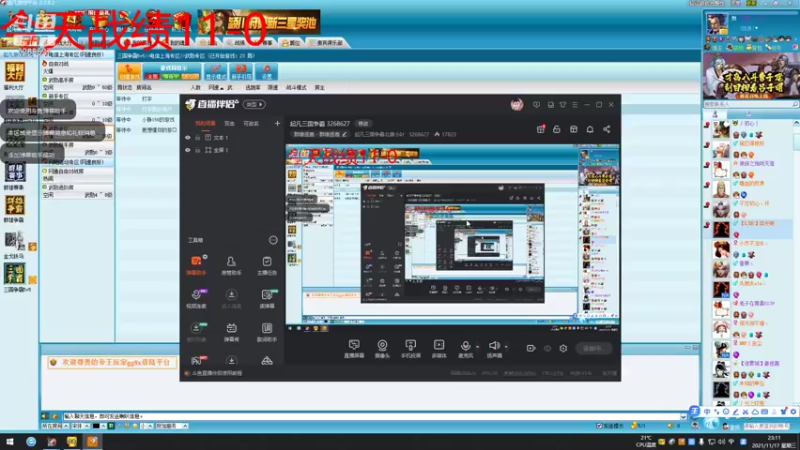Open the 歌词助手 tool icon

tap(267, 332)
